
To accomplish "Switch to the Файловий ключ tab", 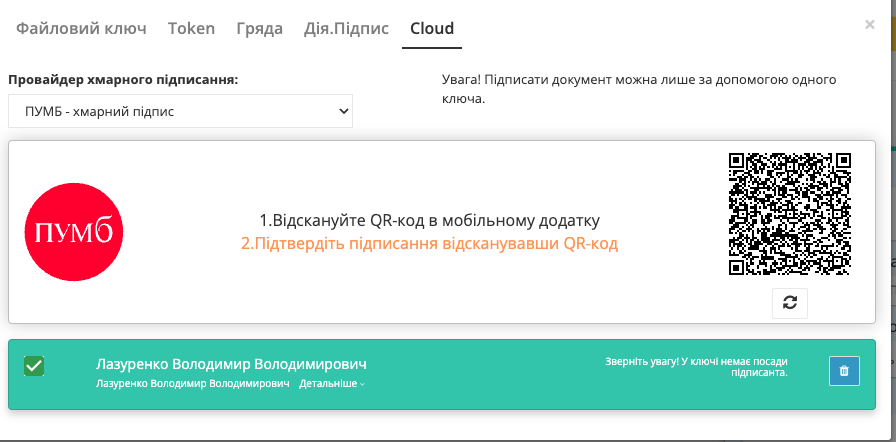I will click(x=81, y=29).
